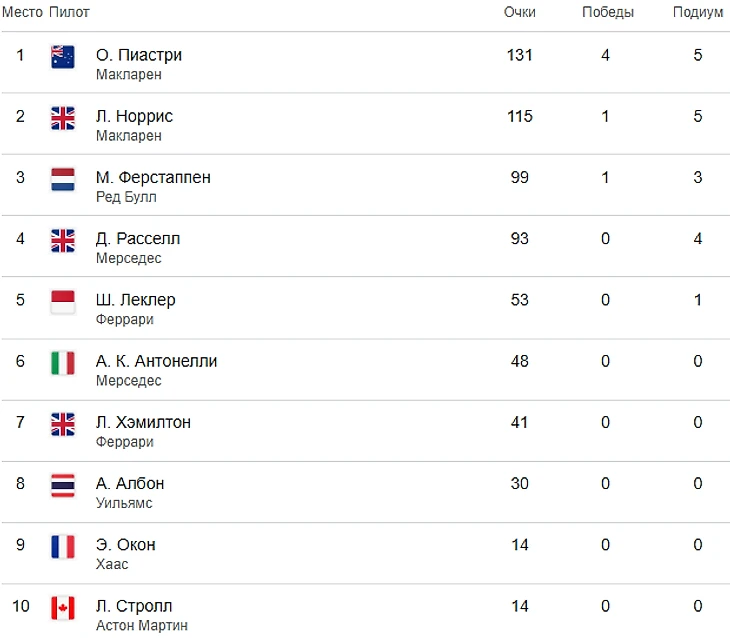Open М. Ферстаппен driver link
This screenshot has height=638, width=730.
coord(153,177)
